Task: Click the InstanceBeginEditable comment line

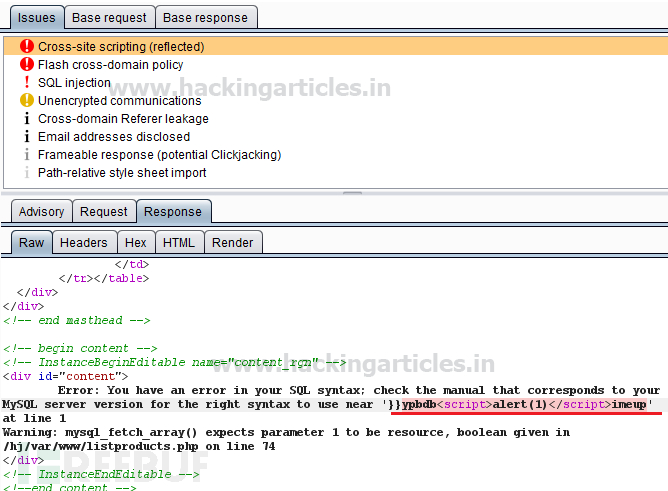Action: [174, 362]
